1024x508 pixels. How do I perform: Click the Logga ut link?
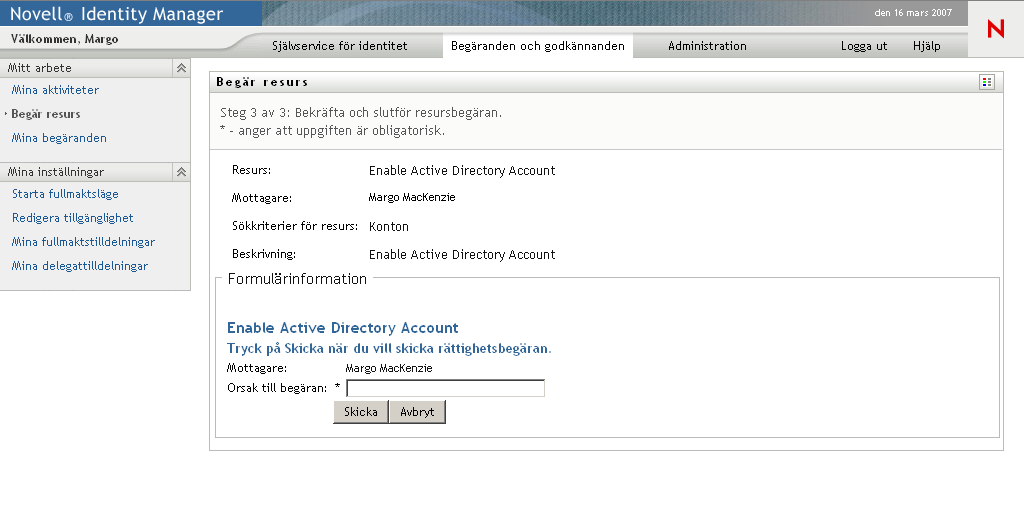(864, 46)
